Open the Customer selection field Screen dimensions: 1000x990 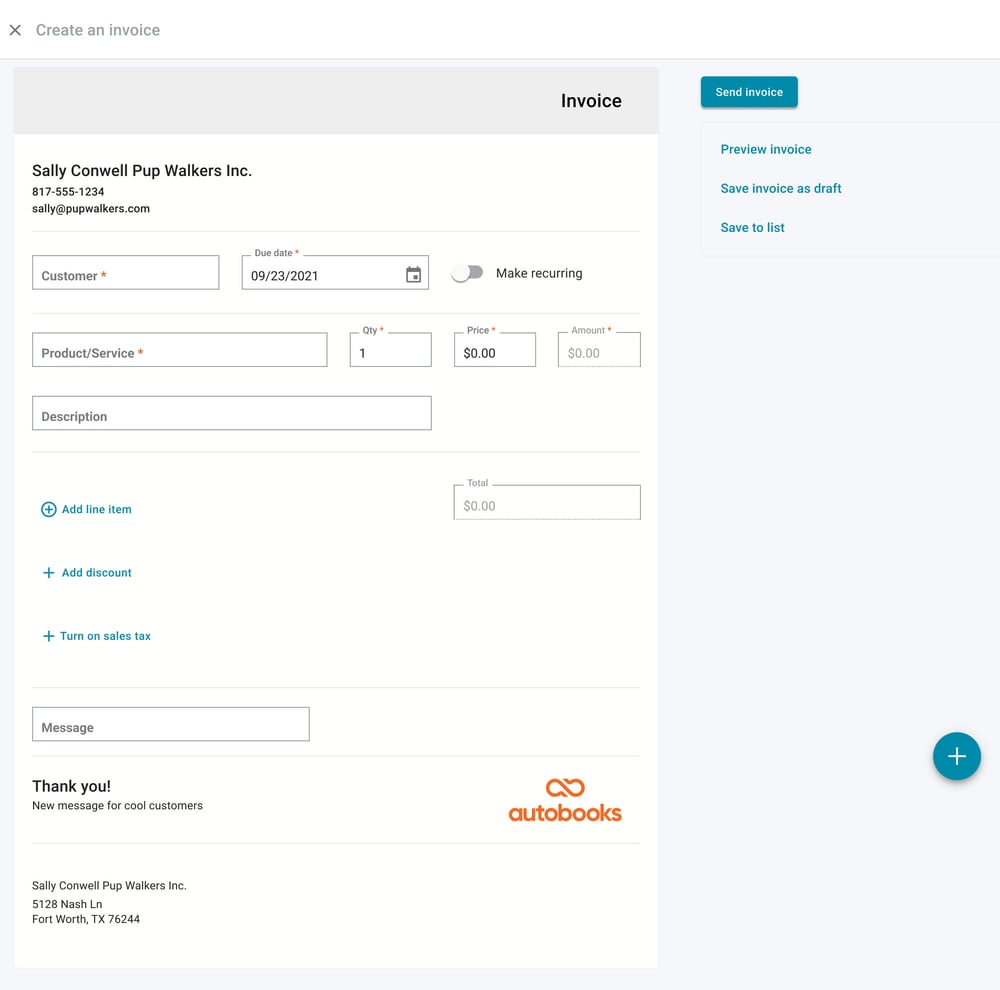125,271
